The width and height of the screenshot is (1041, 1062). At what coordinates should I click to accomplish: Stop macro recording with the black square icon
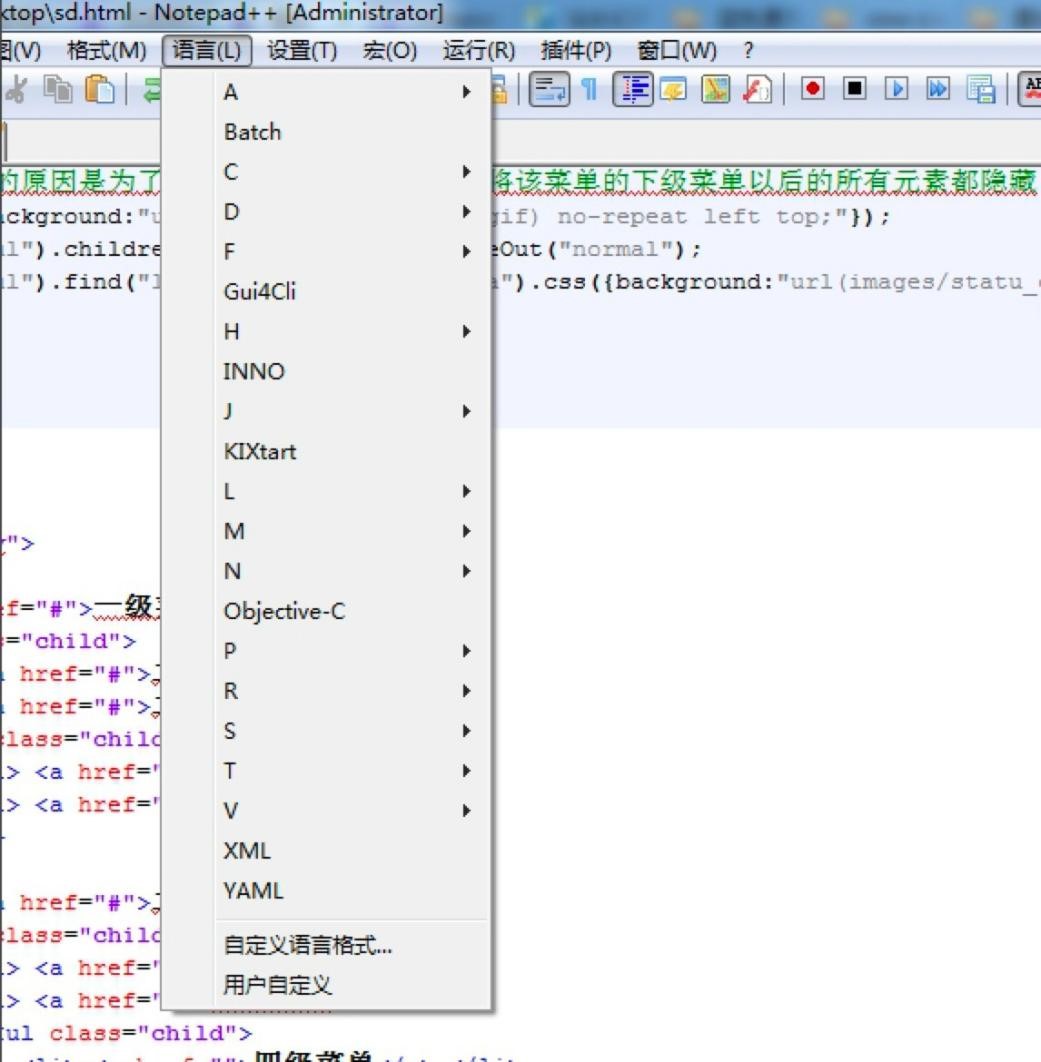click(x=853, y=90)
